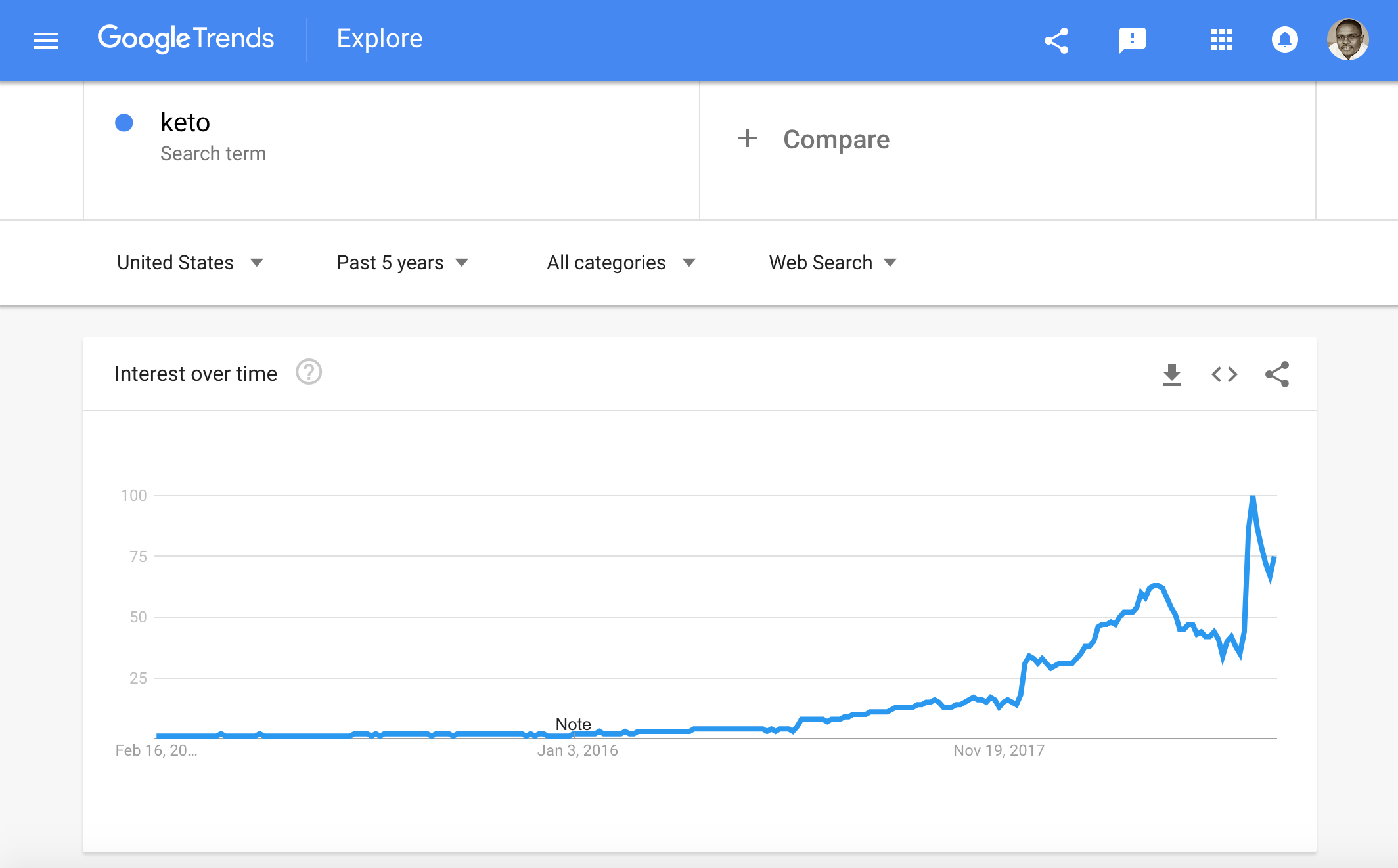Open the hamburger navigation menu
Viewport: 1398px width, 868px height.
(46, 41)
